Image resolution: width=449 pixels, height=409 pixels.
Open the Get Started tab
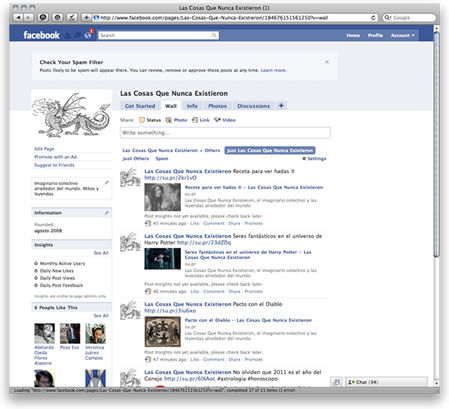pyautogui.click(x=140, y=106)
